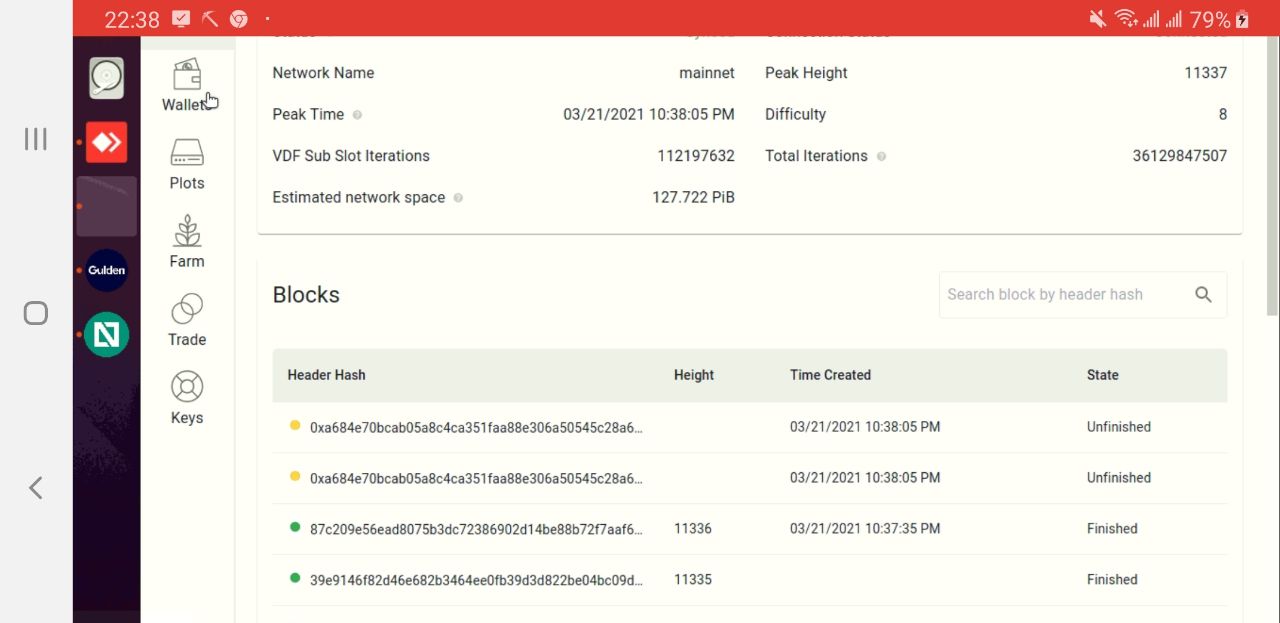Click the Time Created column header
The height and width of the screenshot is (623, 1280).
point(830,375)
